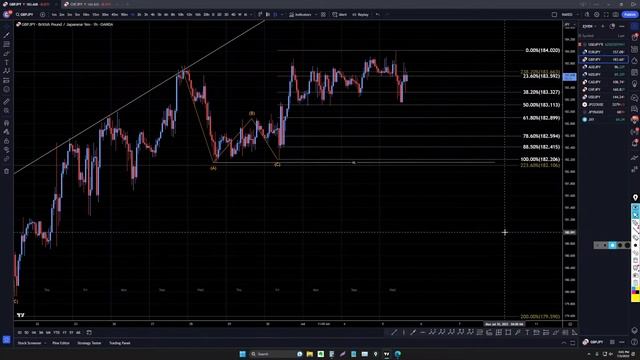Screen dimensions: 640x360
Task: Select the Text tool in left toolbar
Action: [7, 62]
